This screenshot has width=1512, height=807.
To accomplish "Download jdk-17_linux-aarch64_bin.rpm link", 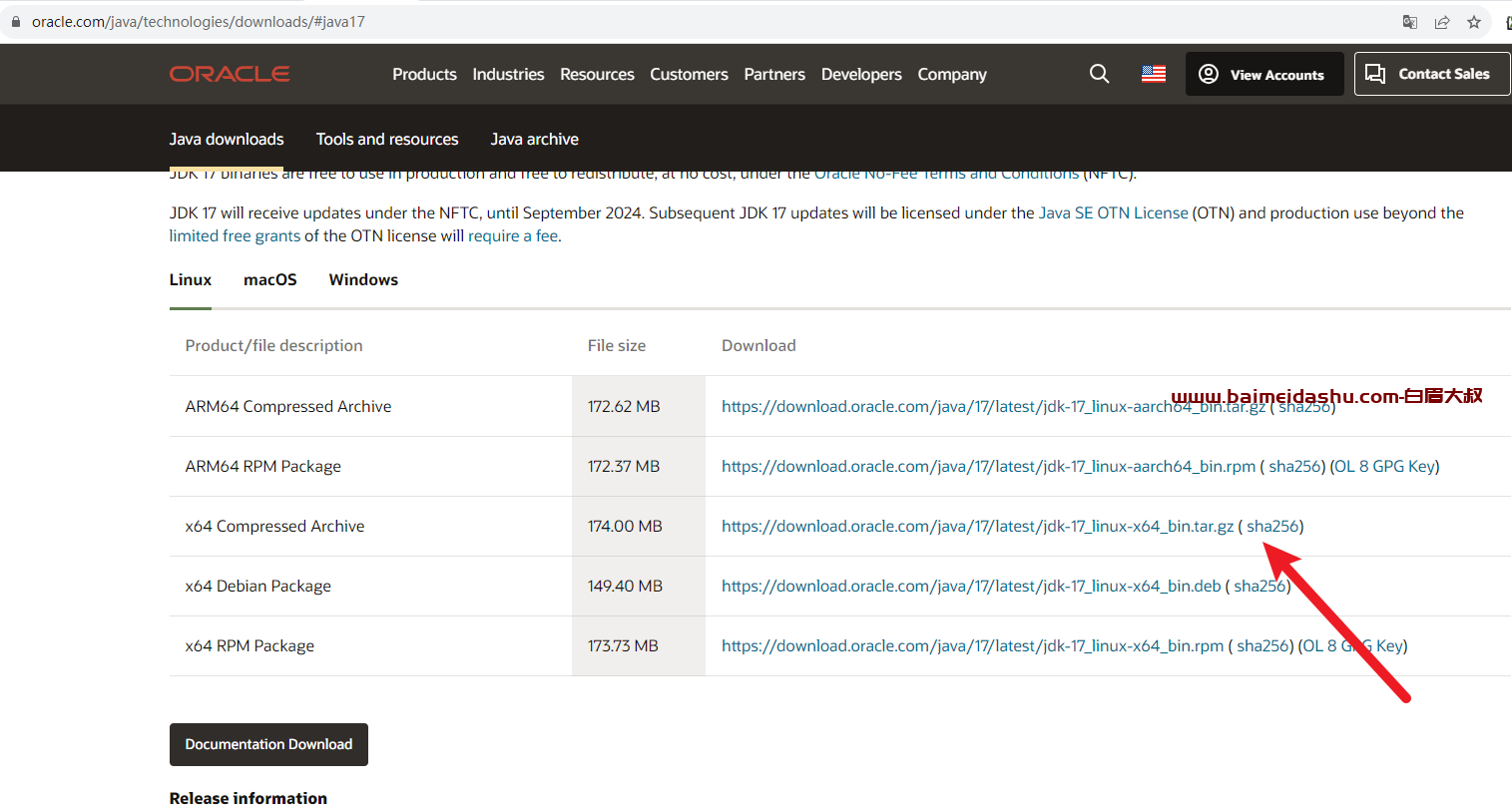I will (x=988, y=466).
